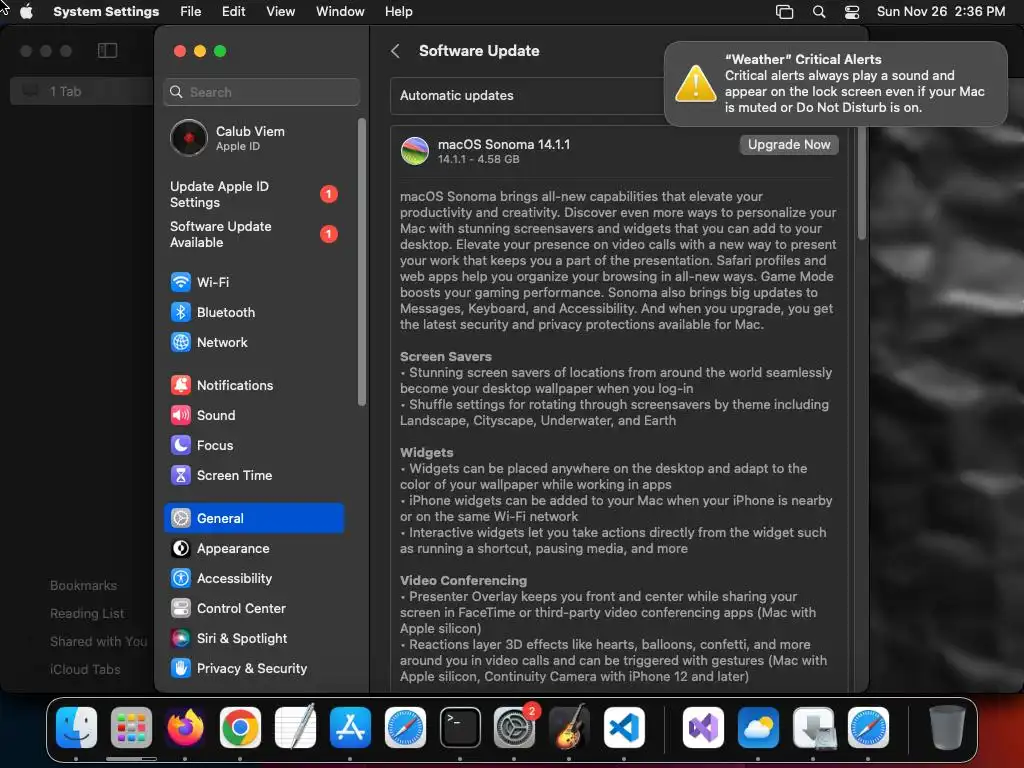Click the sidebar Search field
The height and width of the screenshot is (768, 1024).
[x=261, y=92]
